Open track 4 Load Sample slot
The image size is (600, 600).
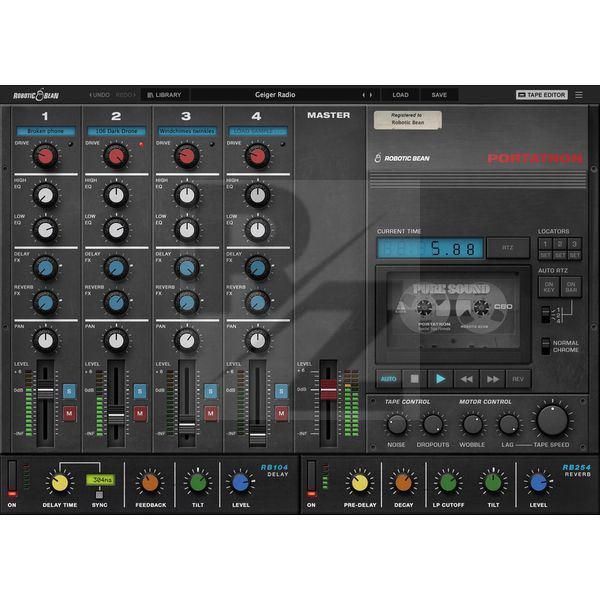tap(258, 131)
